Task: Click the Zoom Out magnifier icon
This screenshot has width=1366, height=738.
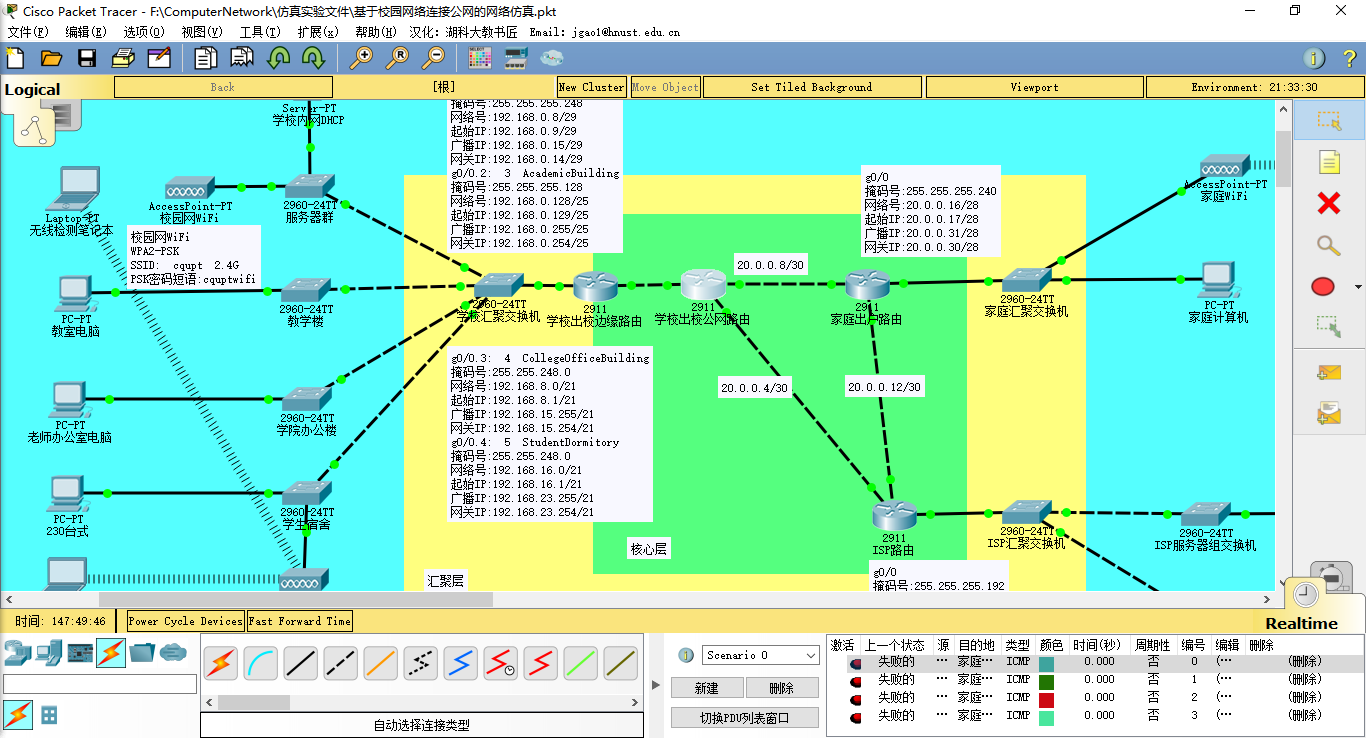Action: point(434,58)
